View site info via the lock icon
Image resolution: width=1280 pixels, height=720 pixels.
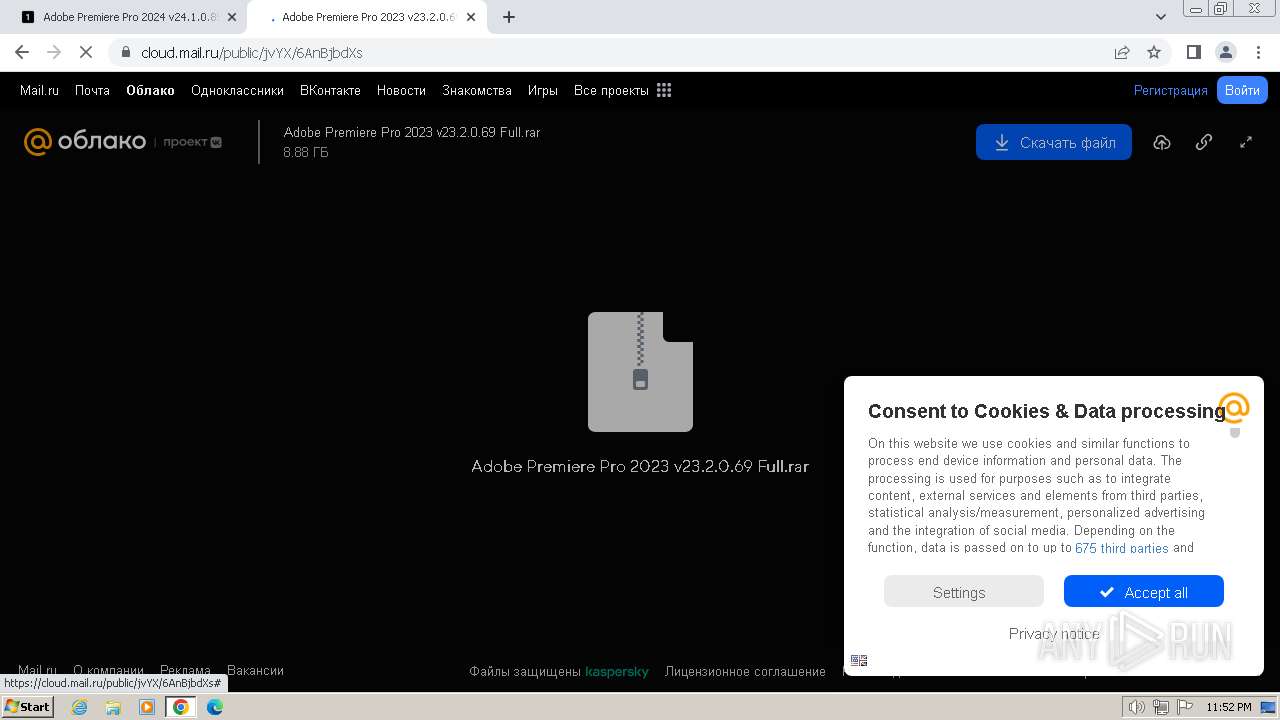click(x=125, y=52)
